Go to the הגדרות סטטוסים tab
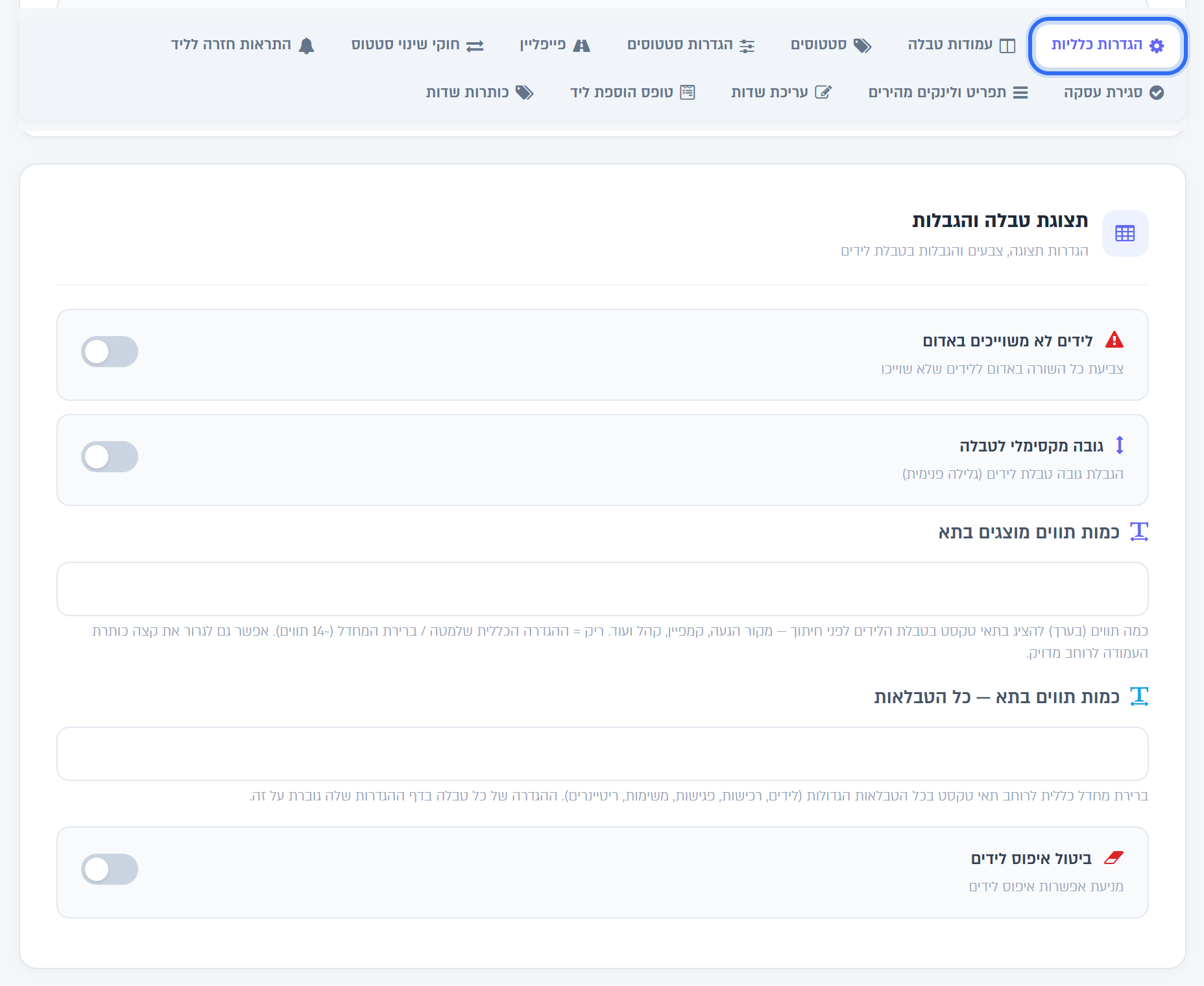 tap(691, 45)
